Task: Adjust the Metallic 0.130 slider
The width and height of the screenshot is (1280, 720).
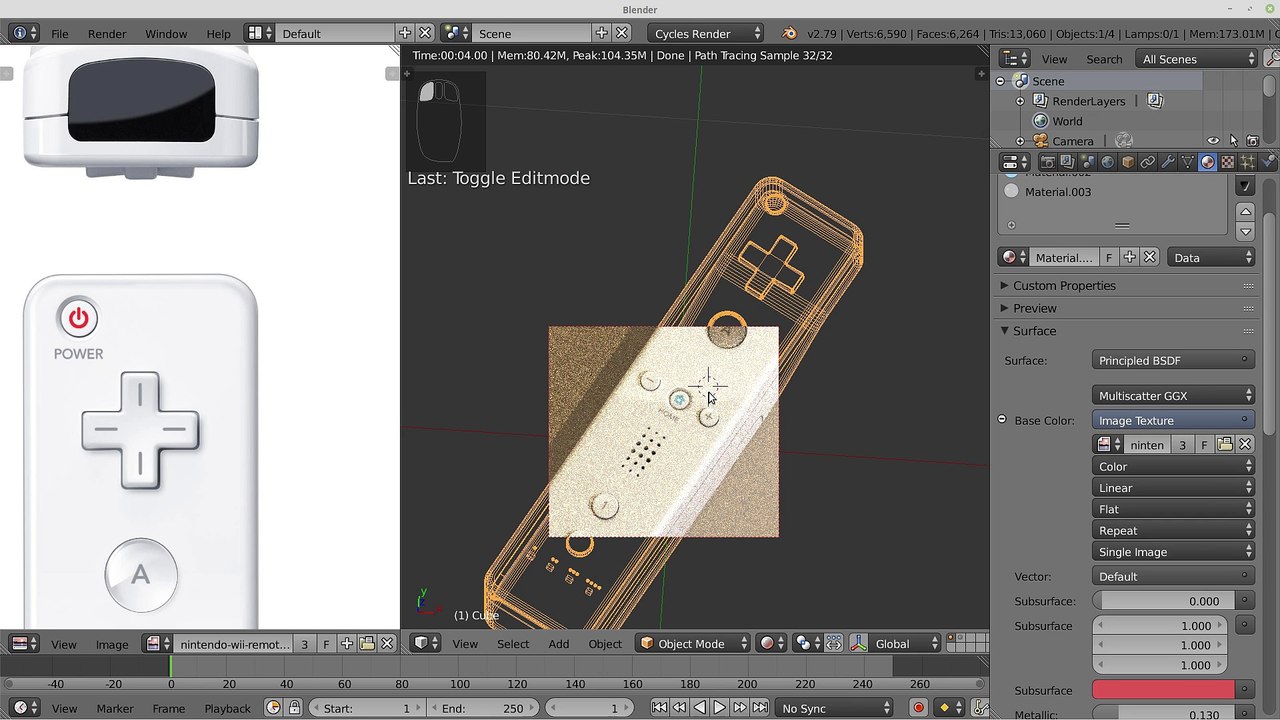Action: point(1164,714)
